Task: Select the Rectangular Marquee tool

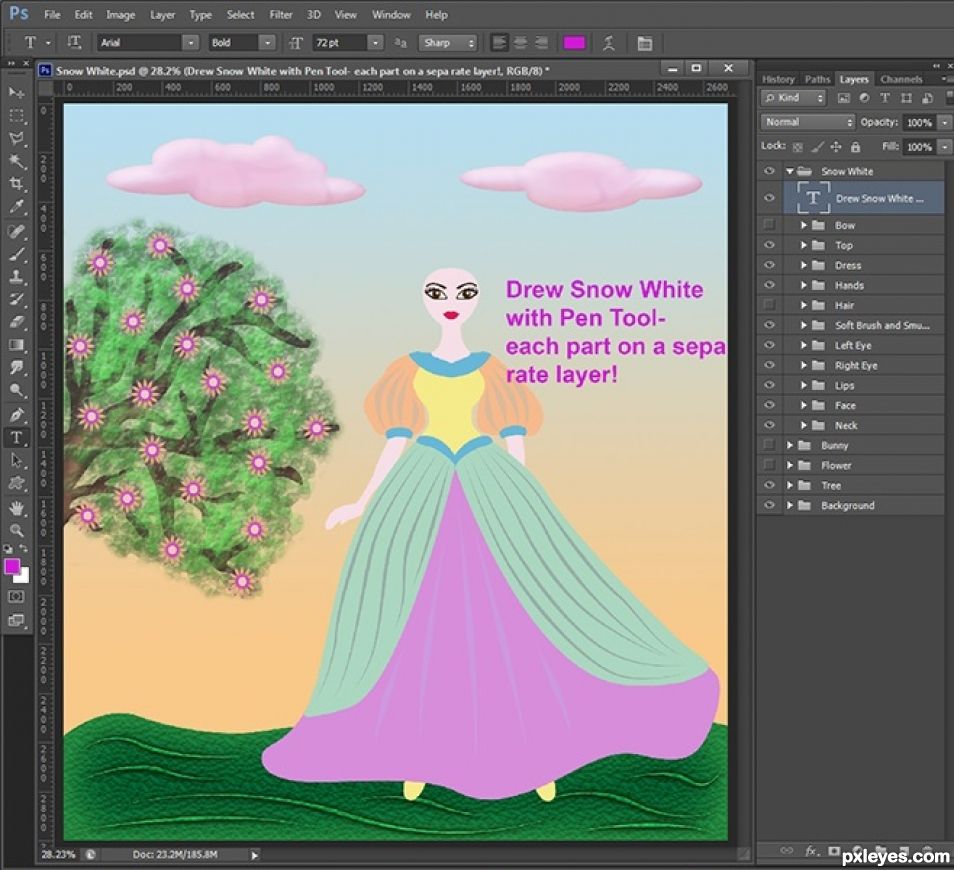Action: pyautogui.click(x=16, y=116)
